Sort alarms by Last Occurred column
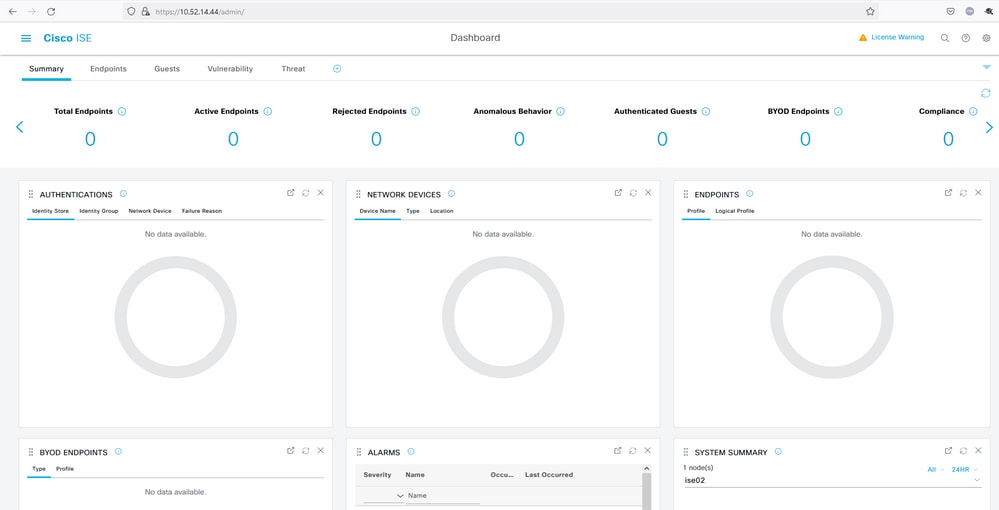This screenshot has height=510, width=999. pos(549,475)
